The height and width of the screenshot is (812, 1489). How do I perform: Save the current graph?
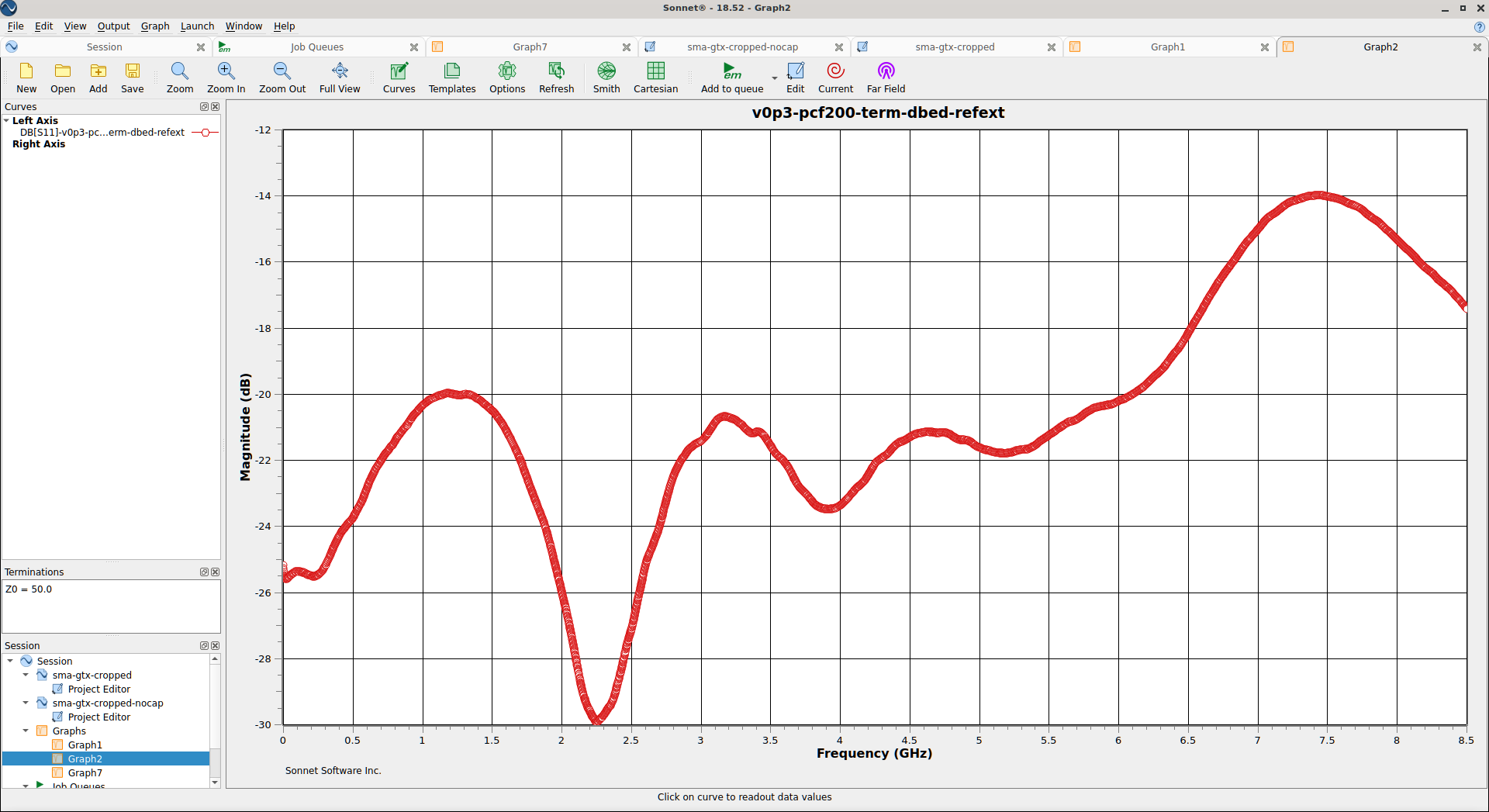click(x=133, y=78)
